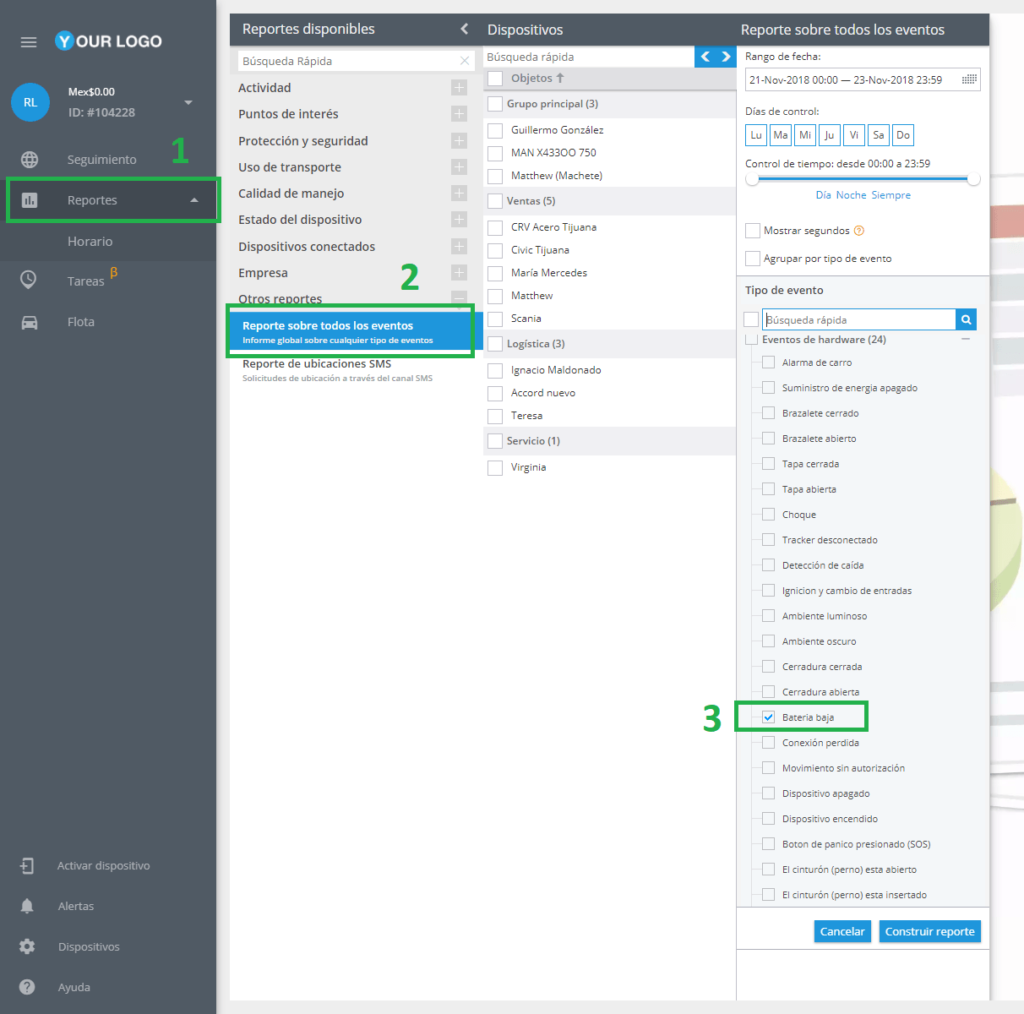Screen dimensions: 1024x1014
Task: Click the YOUR LOGO brand image
Action: coord(108,41)
